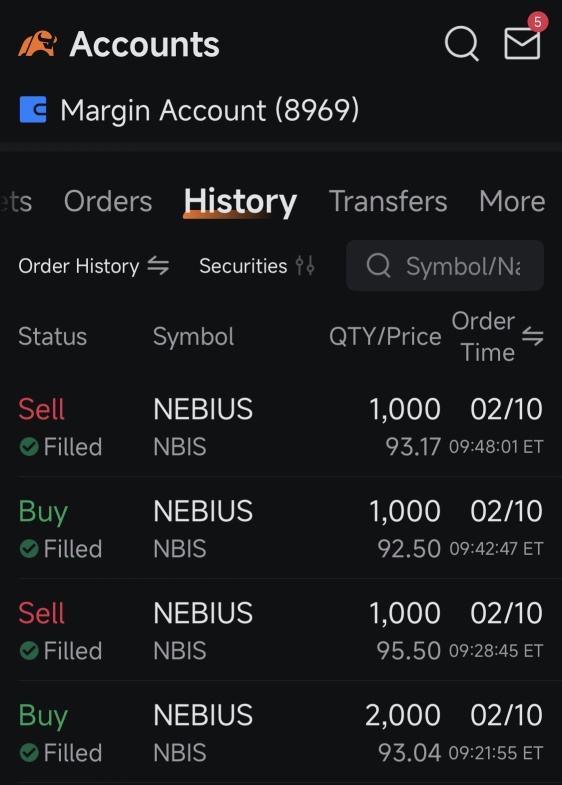Open the Sell order at 95.50

point(281,630)
